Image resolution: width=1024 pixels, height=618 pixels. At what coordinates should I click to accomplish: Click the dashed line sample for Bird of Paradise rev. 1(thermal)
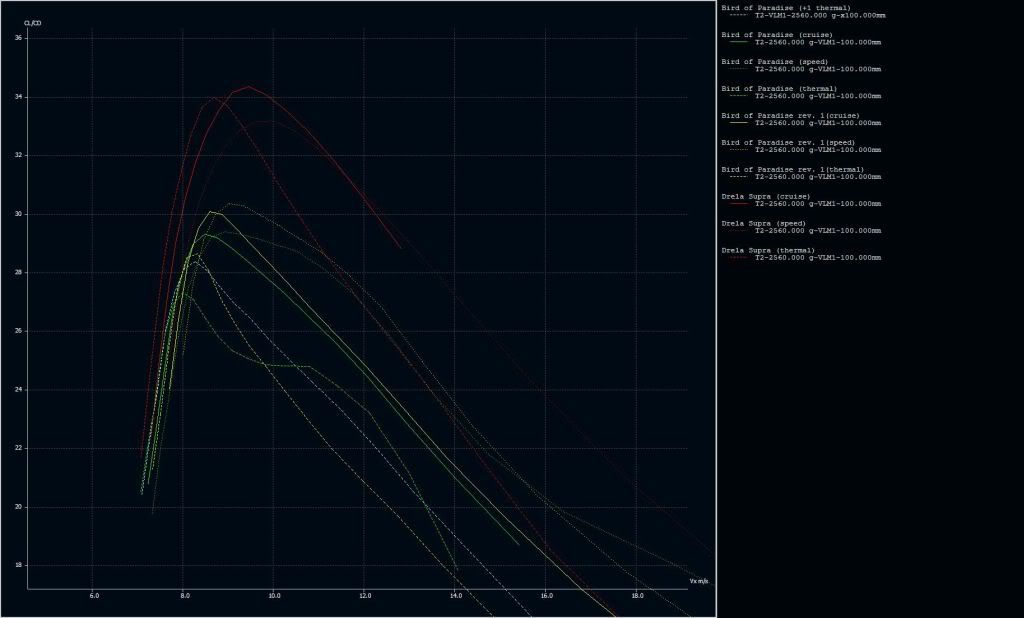pos(739,176)
